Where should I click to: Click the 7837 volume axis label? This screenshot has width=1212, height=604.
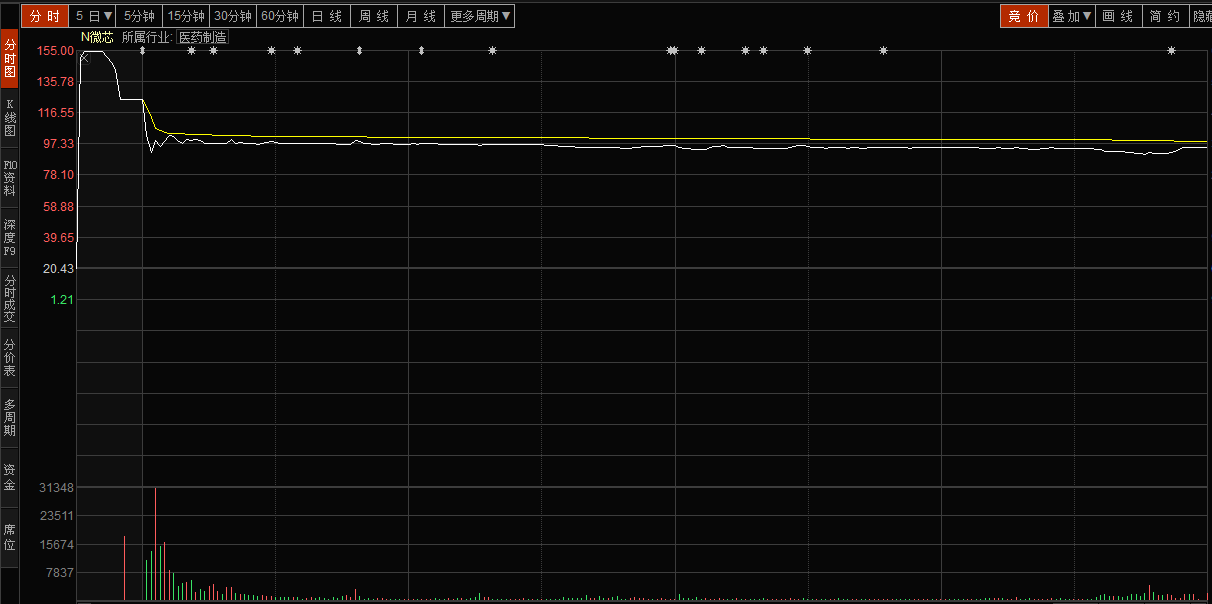(60, 573)
